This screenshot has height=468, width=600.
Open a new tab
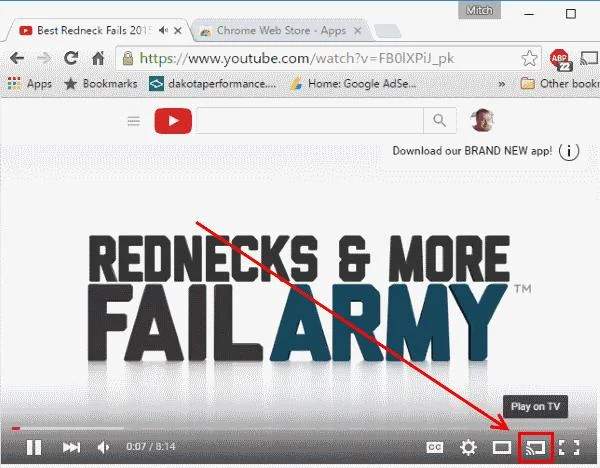tap(388, 31)
